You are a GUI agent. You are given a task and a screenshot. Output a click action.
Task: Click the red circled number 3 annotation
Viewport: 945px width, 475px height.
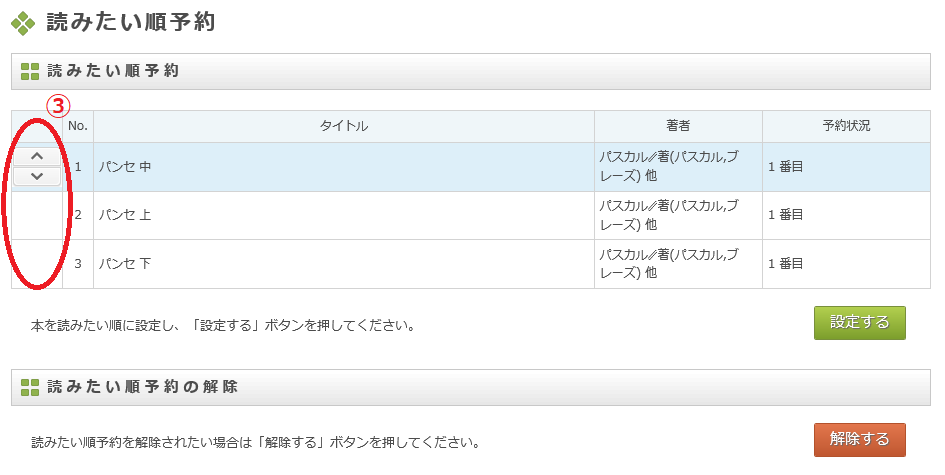pos(60,105)
